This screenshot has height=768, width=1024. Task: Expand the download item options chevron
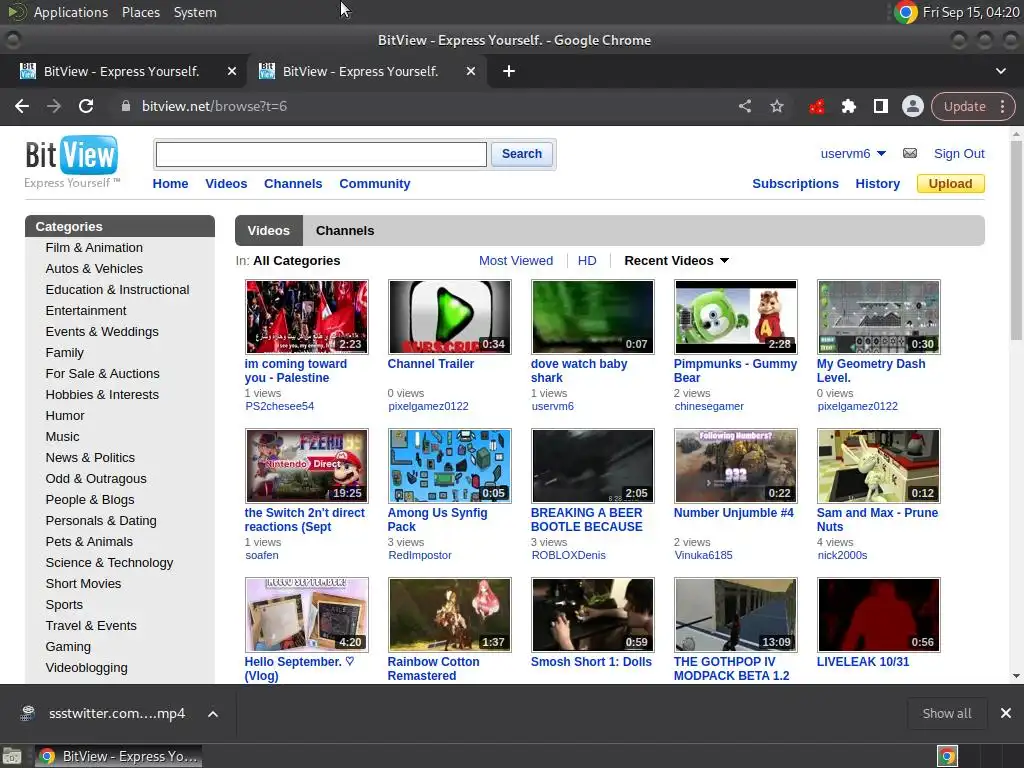[213, 714]
